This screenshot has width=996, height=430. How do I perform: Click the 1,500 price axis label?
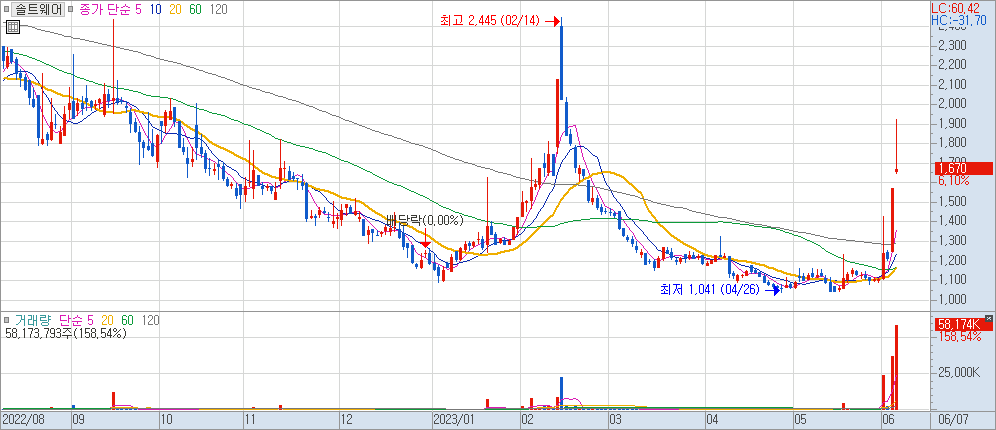tap(954, 201)
